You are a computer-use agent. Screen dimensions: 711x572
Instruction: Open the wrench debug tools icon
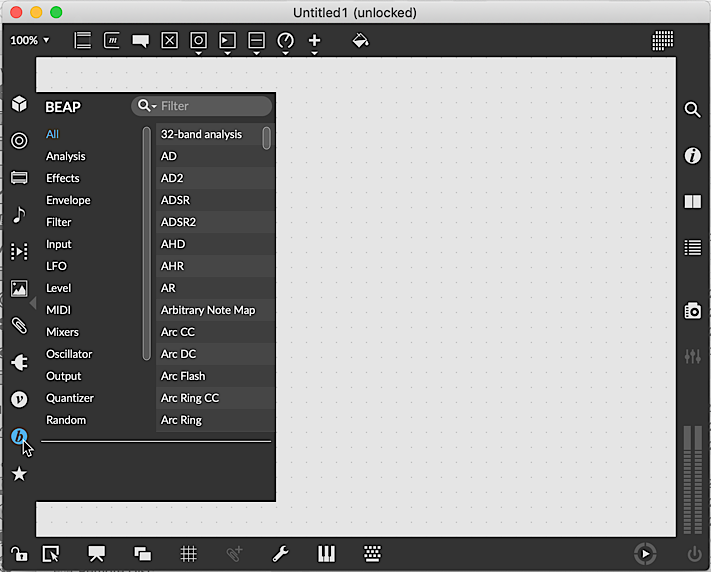pyautogui.click(x=280, y=553)
